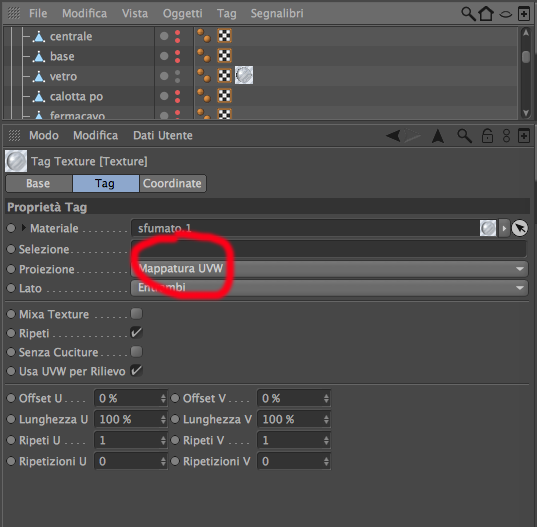This screenshot has width=537, height=527.
Task: Click the Ripeti U value field
Action: click(x=130, y=440)
